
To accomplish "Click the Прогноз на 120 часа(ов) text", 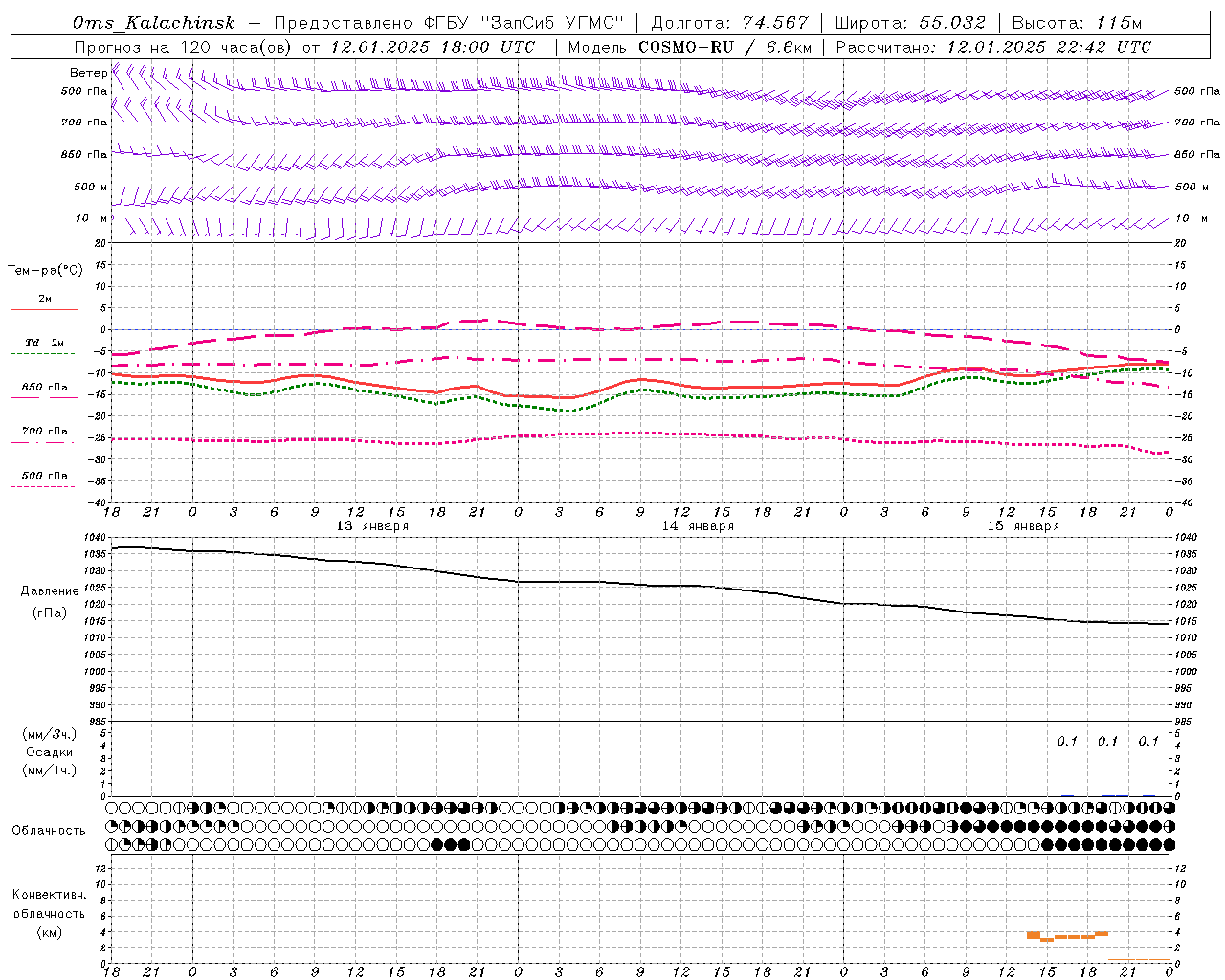I will pyautogui.click(x=184, y=47).
